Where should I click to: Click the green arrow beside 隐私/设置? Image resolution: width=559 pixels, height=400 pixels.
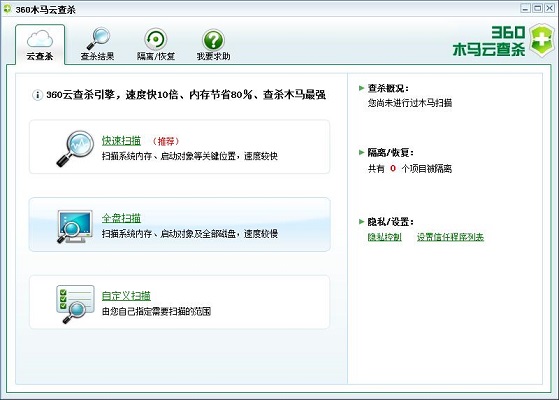361,221
